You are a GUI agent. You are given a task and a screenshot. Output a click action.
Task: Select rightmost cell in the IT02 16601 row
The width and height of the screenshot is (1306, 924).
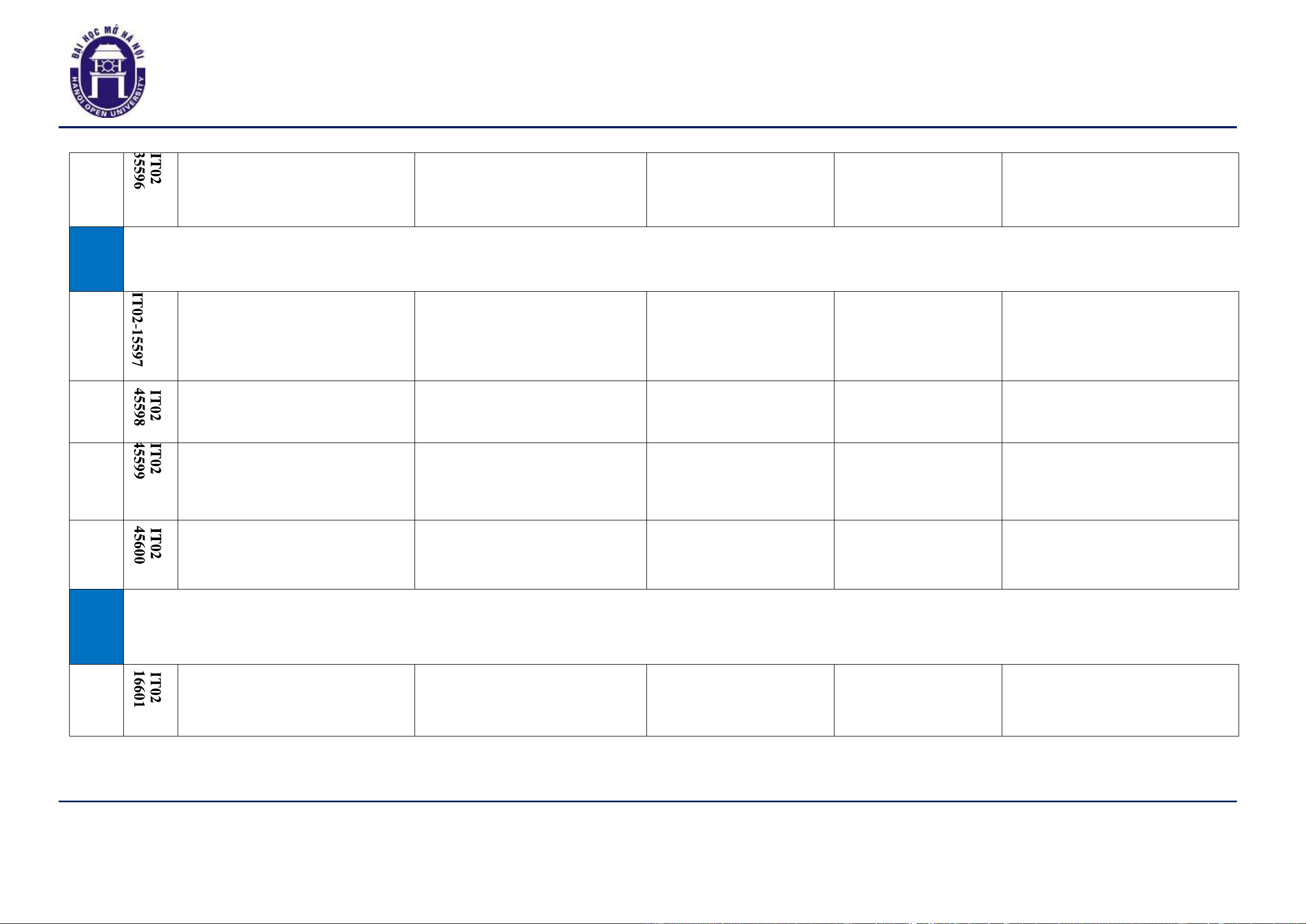1120,699
